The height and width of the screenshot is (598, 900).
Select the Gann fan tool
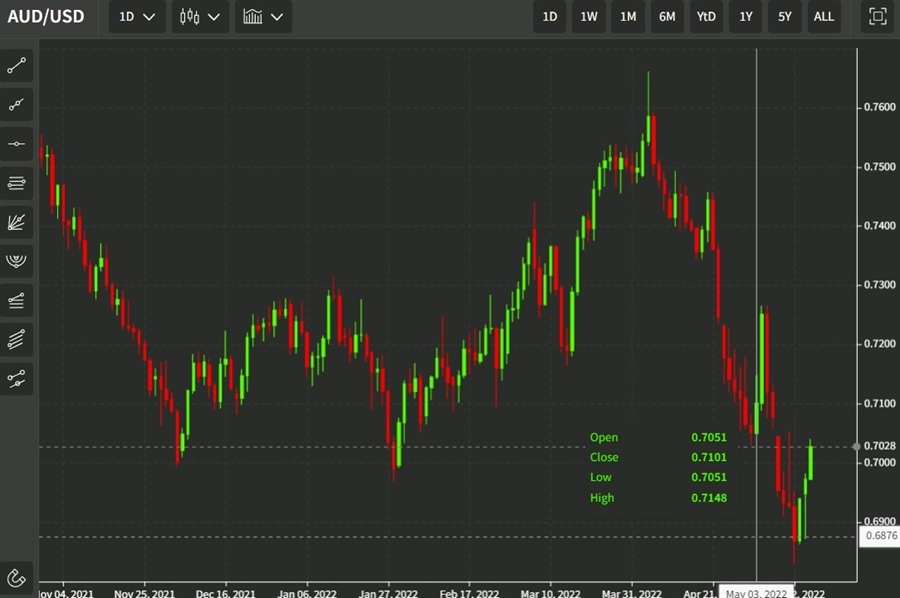pos(16,222)
